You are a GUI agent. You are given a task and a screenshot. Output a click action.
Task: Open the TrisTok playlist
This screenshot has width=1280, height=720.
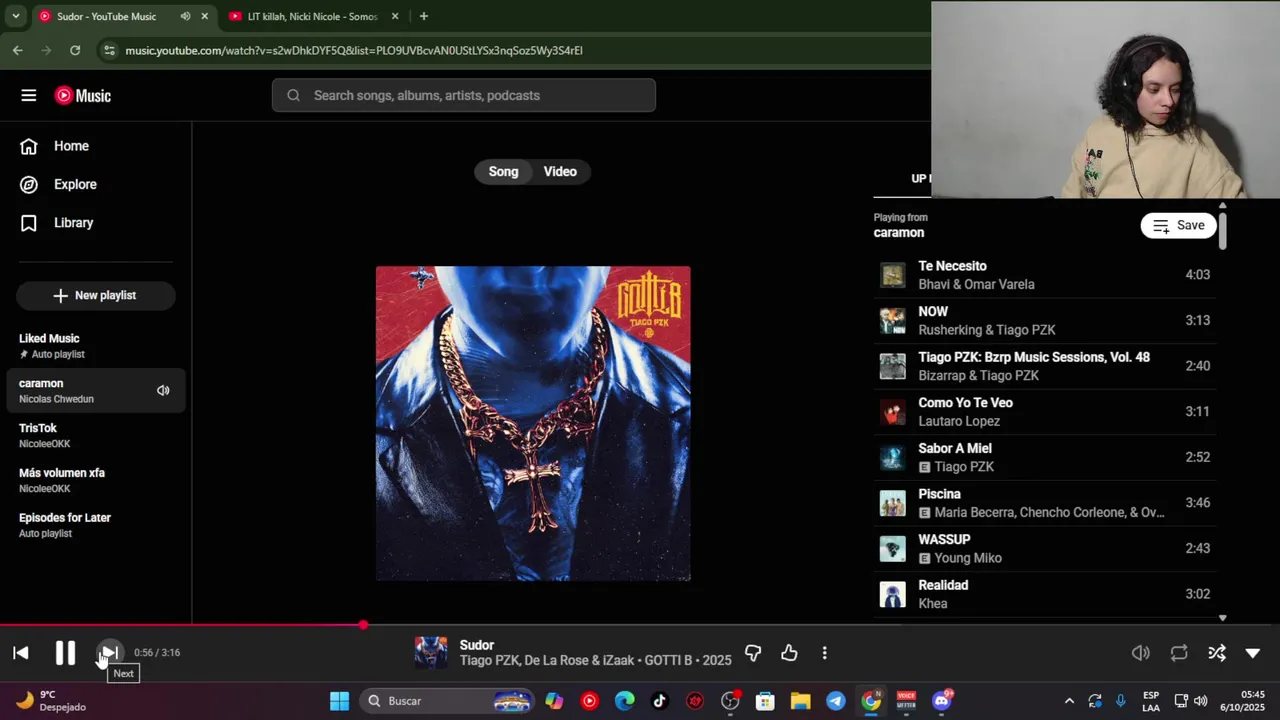(x=95, y=435)
